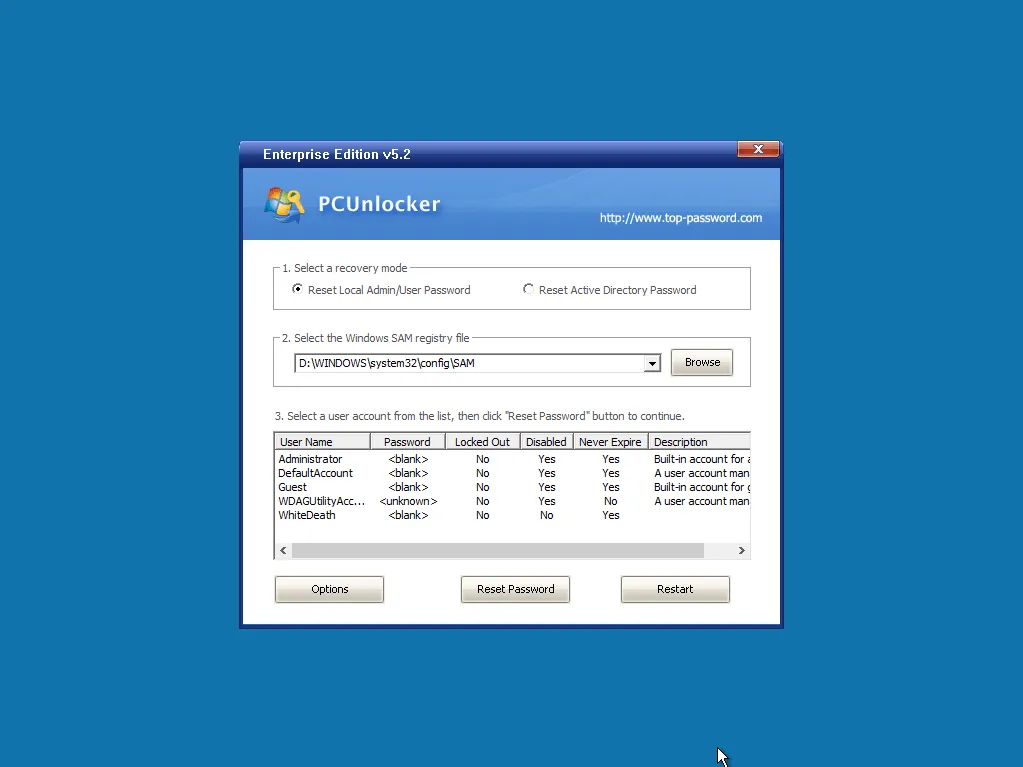Click scroll right arrow of user list

pos(742,550)
